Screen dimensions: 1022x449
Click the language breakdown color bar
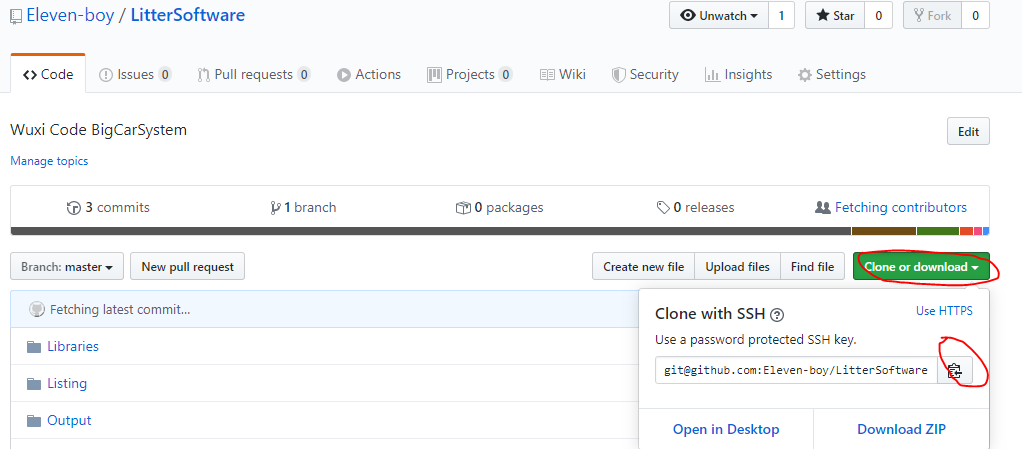tap(500, 231)
